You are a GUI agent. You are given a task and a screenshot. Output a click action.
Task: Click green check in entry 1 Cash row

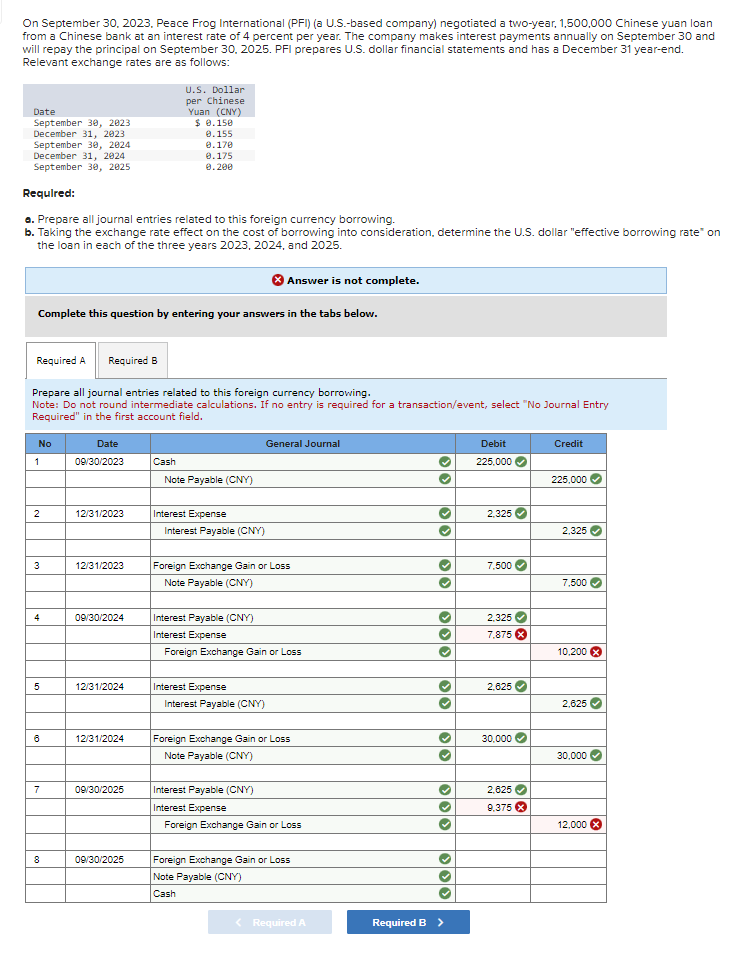446,462
